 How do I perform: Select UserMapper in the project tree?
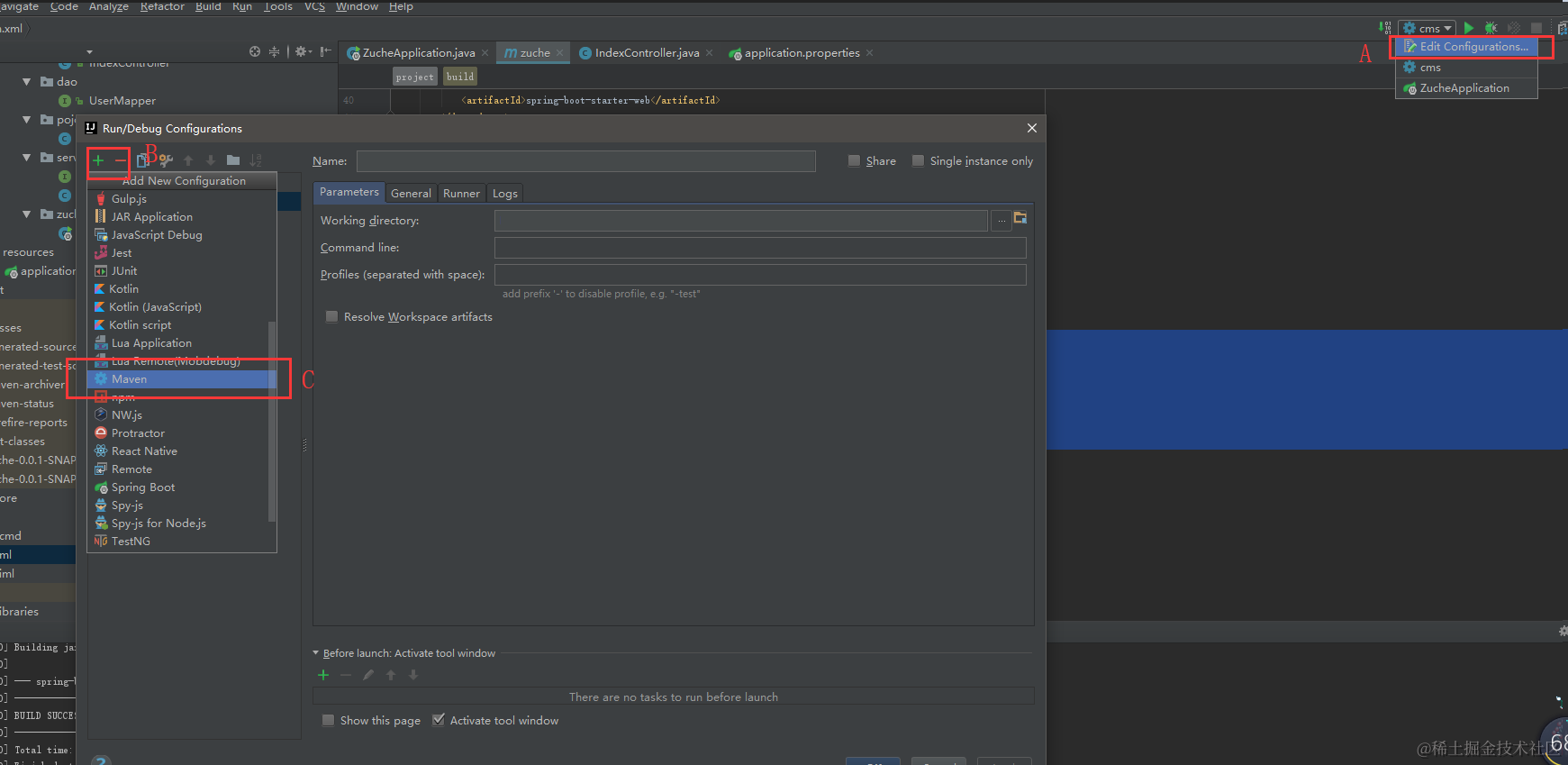(122, 101)
